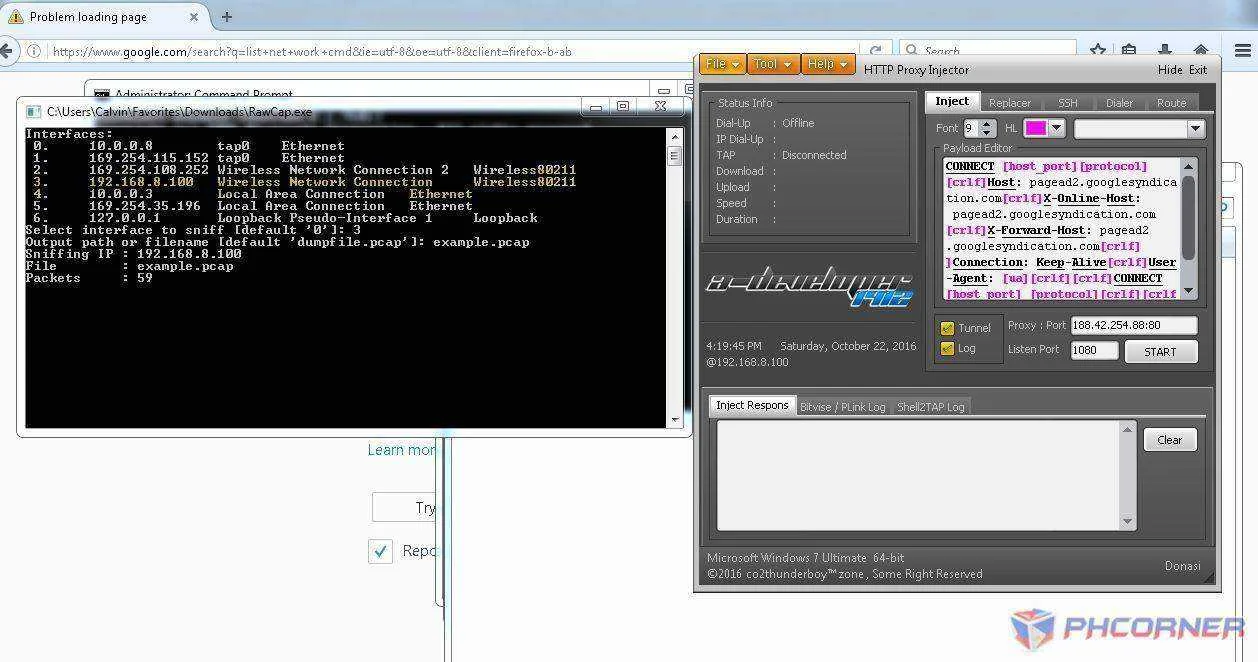Open a new Firefox tab

pos(227,17)
